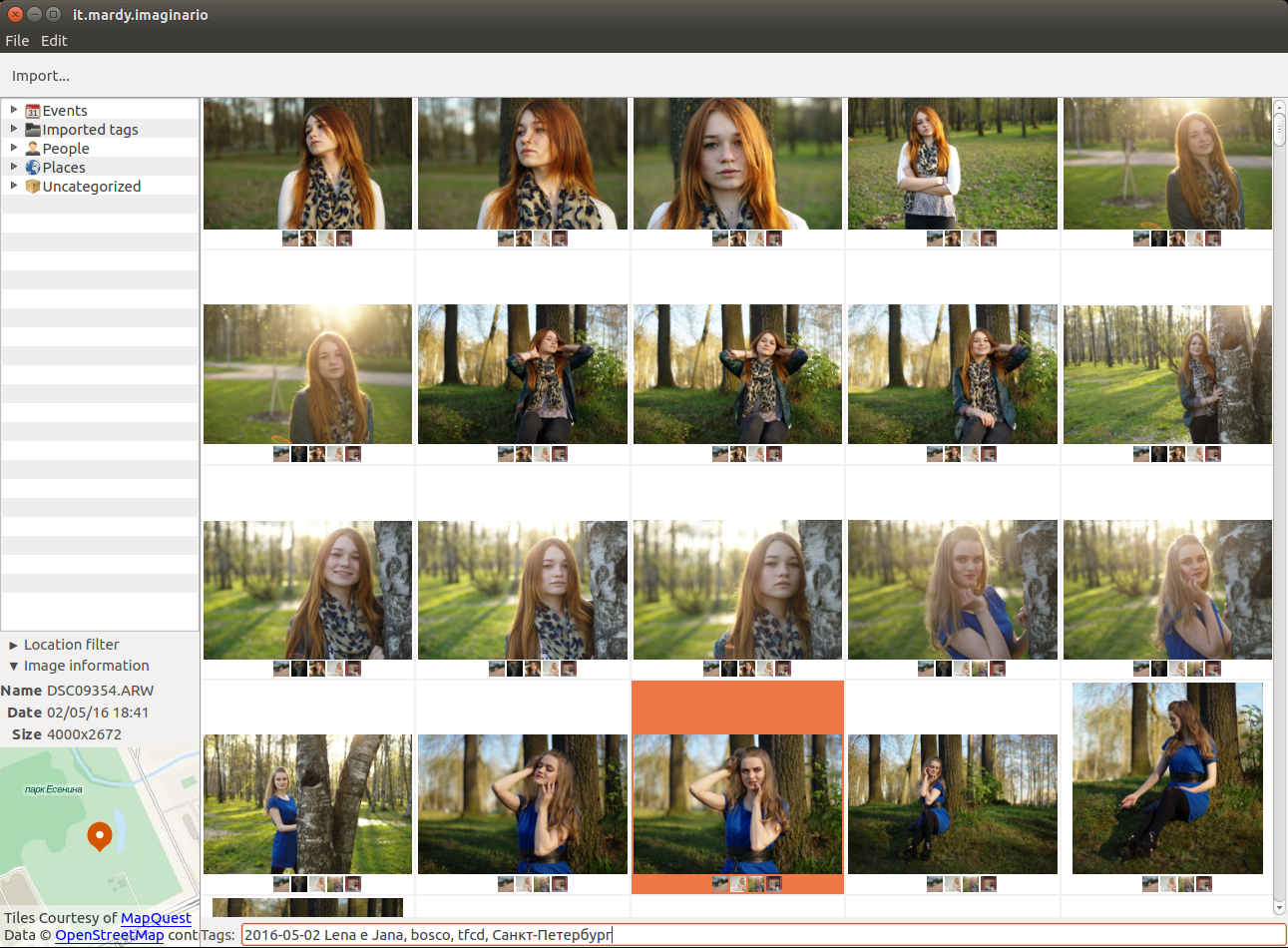Click the Uncategorized box icon
Viewport: 1288px width, 948px height.
(x=33, y=187)
